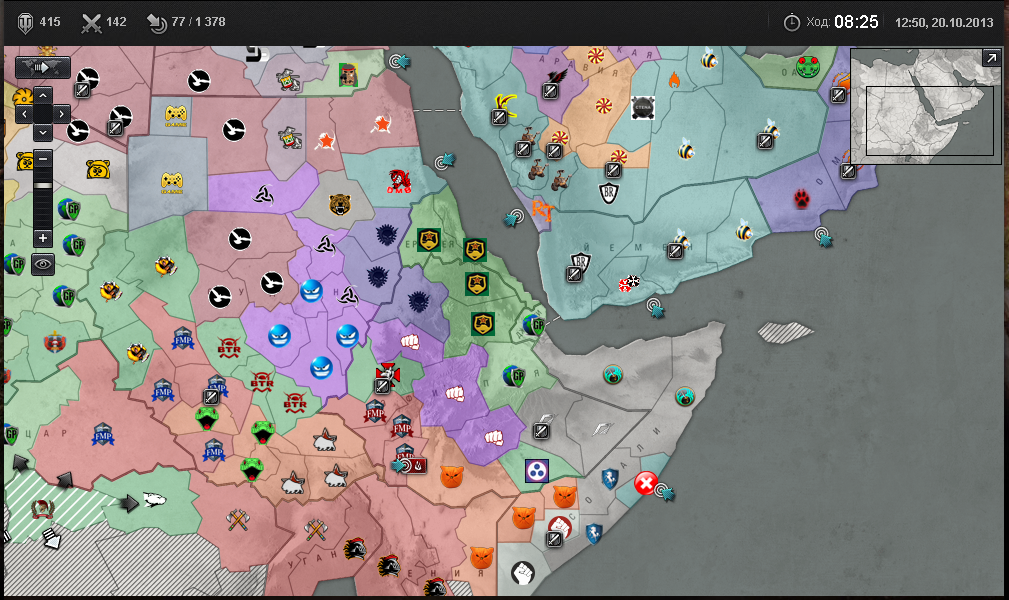Select the red circle raised fist emblem
The image size is (1009, 600).
[x=560, y=526]
